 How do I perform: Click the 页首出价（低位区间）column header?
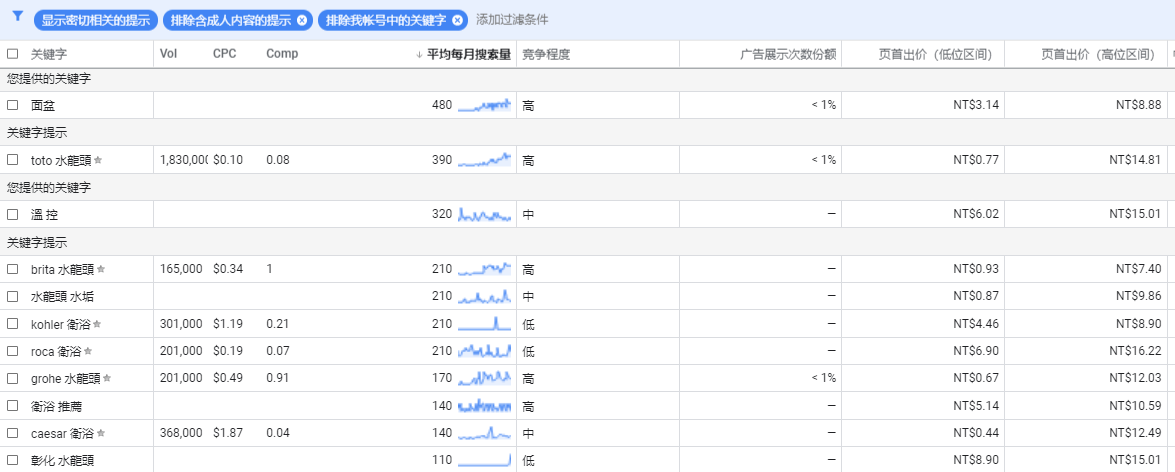click(x=937, y=54)
